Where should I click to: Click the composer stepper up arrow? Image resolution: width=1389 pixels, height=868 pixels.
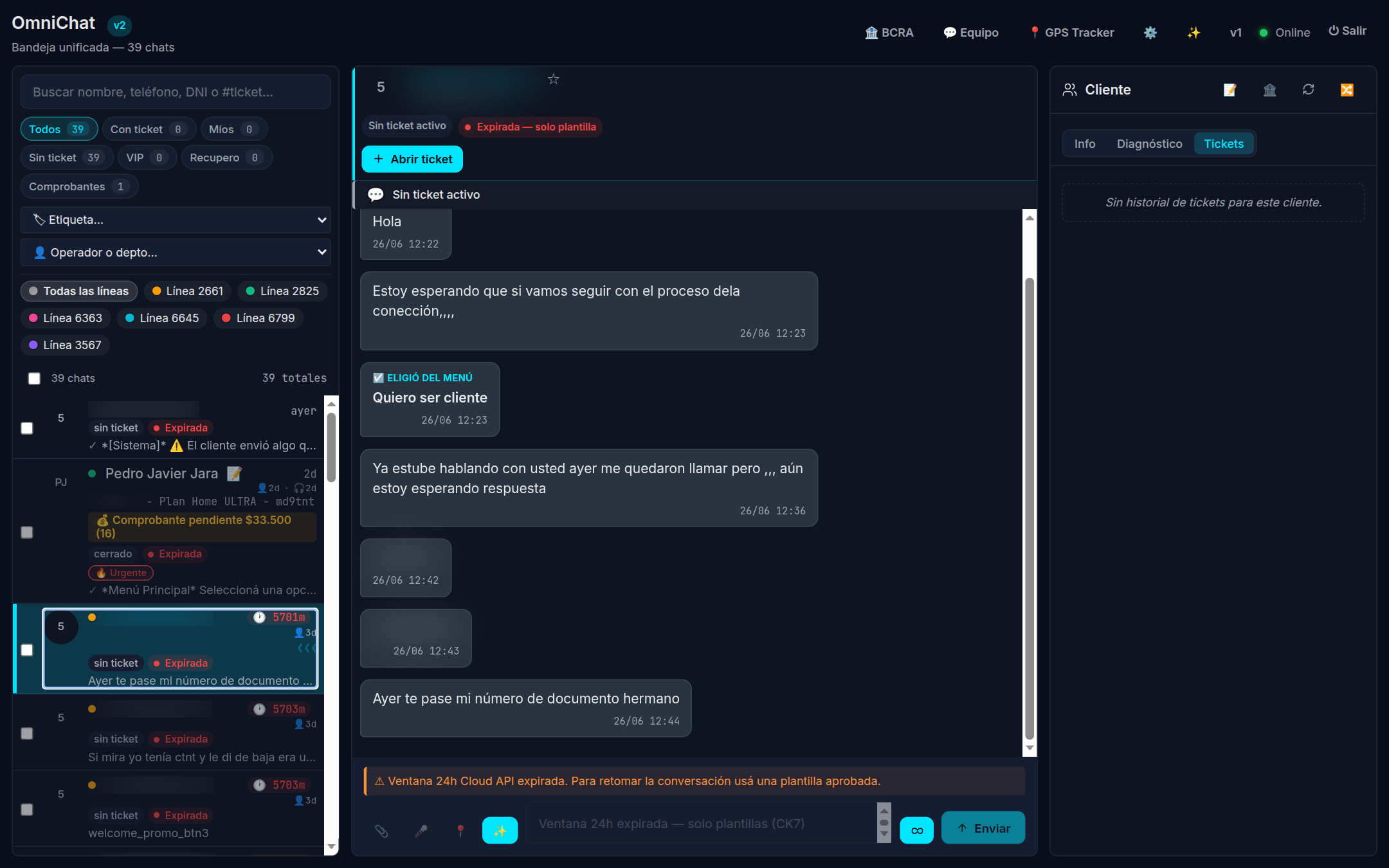(884, 811)
